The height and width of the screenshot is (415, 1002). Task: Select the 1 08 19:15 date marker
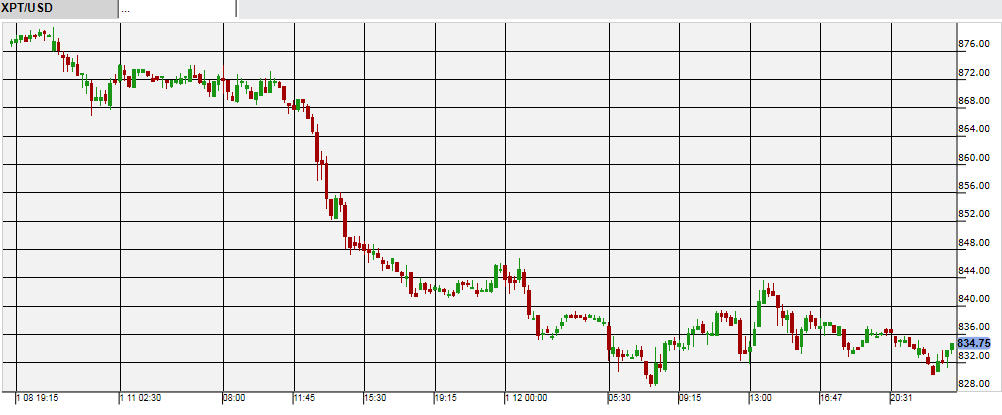(x=37, y=398)
